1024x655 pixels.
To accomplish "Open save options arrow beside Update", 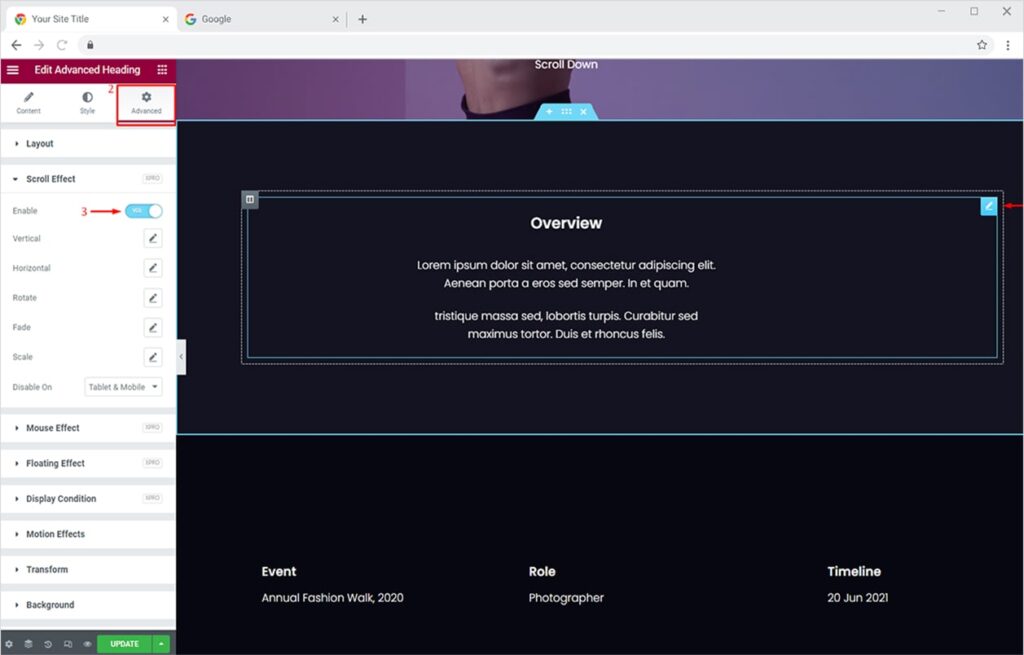I will [161, 644].
